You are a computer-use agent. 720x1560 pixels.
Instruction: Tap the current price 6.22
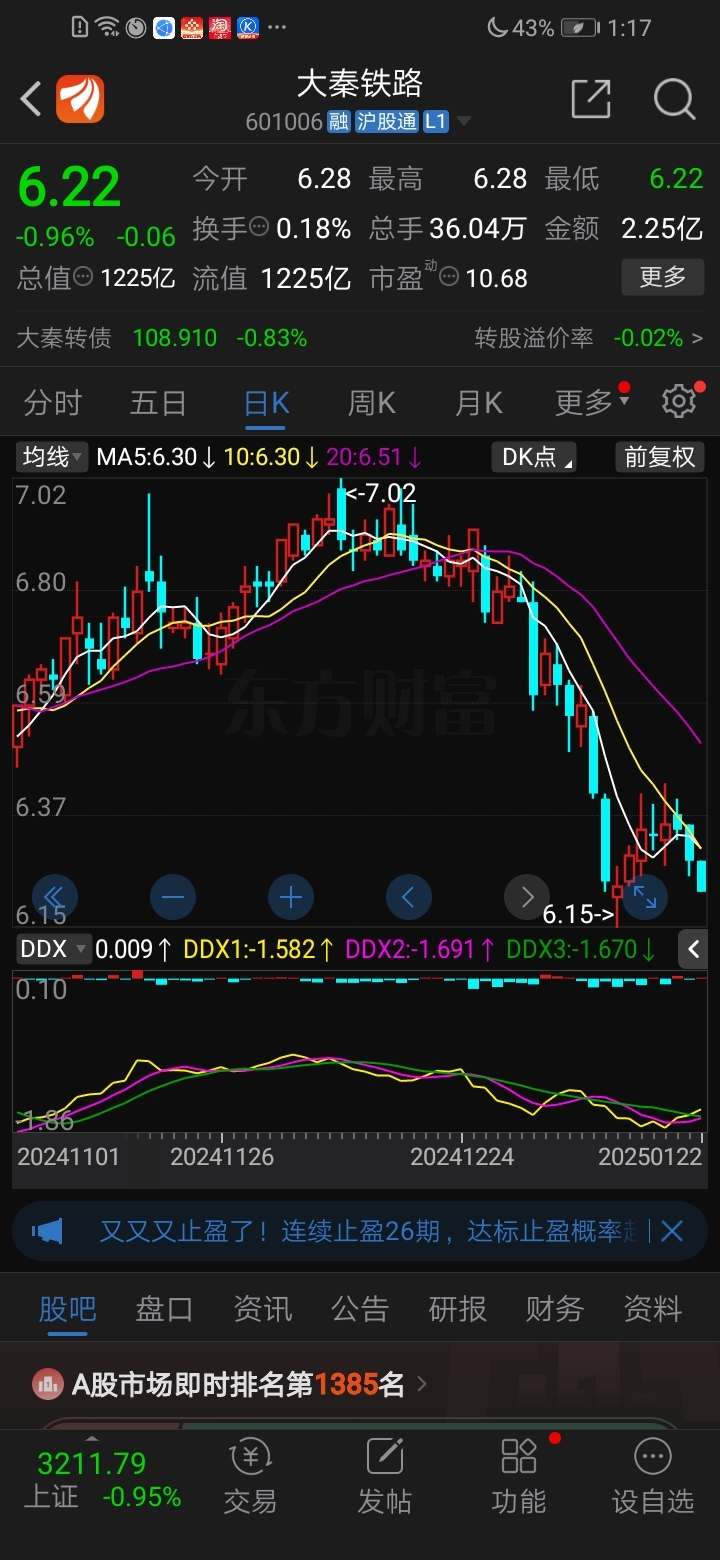(69, 186)
